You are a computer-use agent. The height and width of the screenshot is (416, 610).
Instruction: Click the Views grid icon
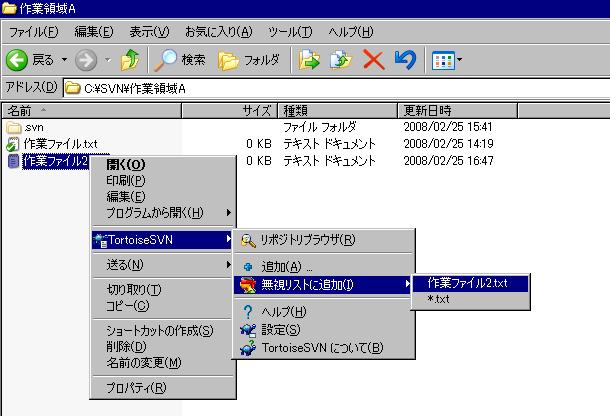443,61
